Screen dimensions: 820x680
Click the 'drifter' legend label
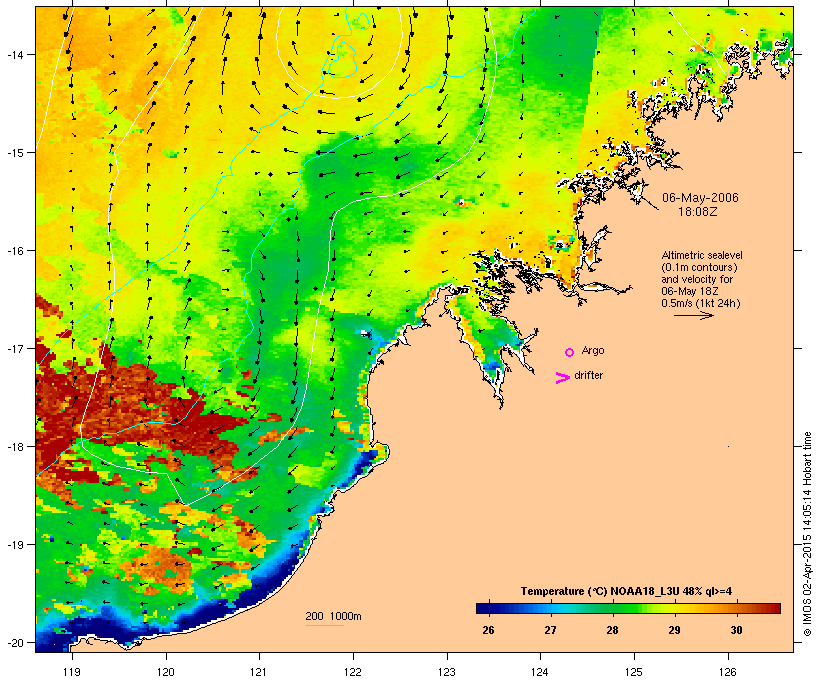click(x=588, y=375)
